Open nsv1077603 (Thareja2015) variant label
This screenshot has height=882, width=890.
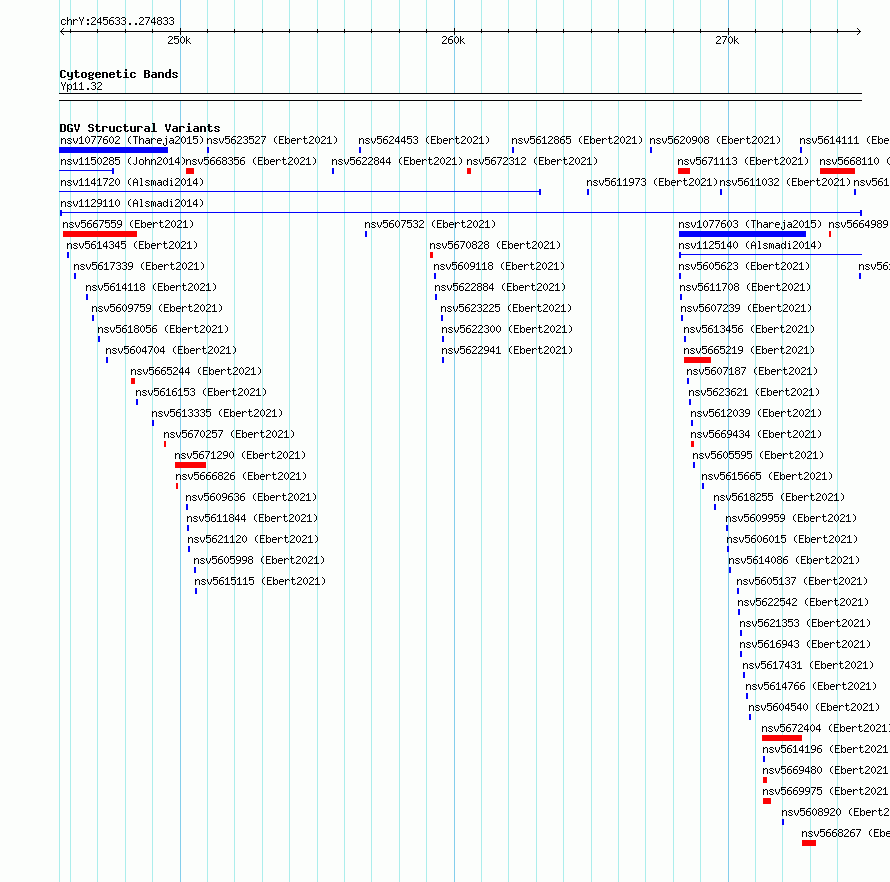click(x=750, y=224)
